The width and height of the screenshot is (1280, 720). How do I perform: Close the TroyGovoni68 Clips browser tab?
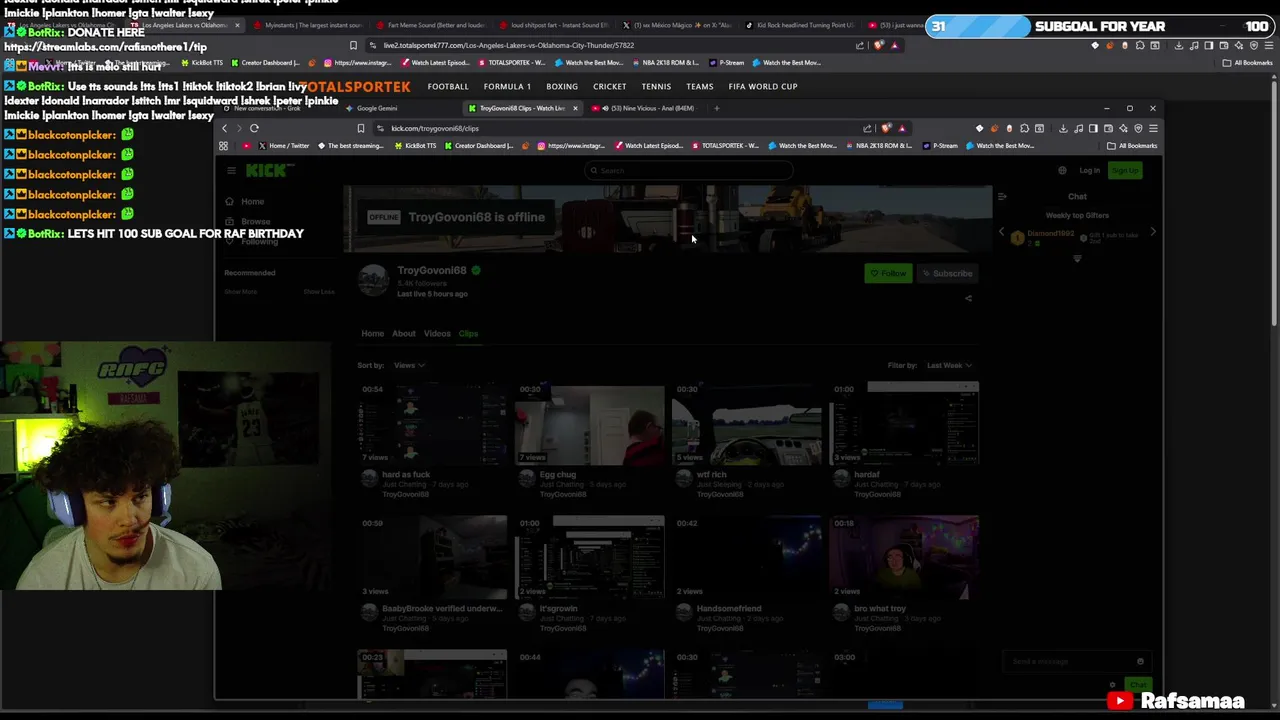coord(575,108)
